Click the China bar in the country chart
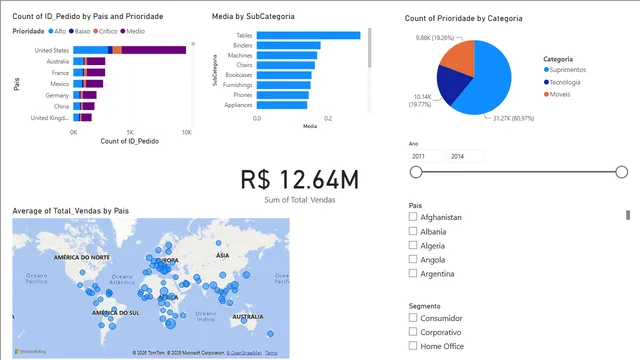Screen dimensions: 640x360 point(84,106)
